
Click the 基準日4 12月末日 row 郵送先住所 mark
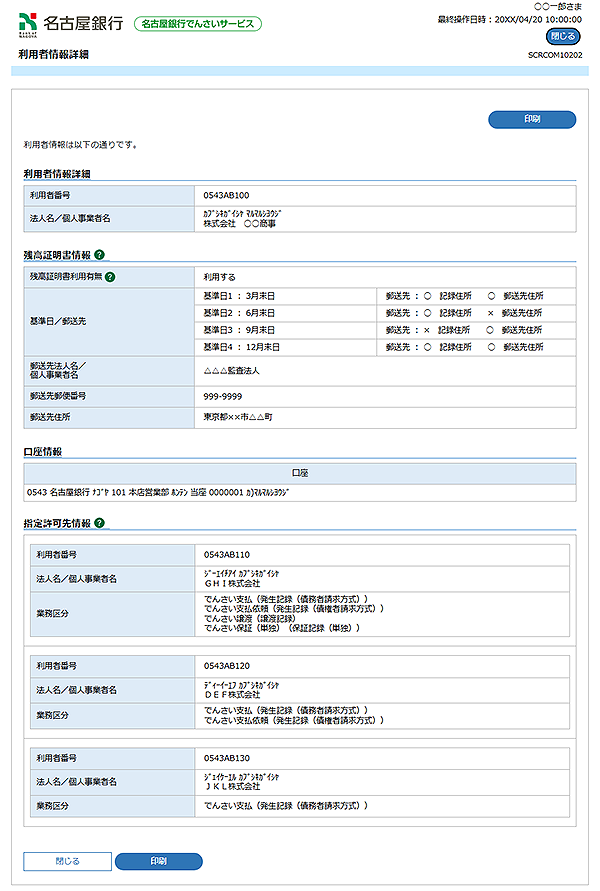490,347
